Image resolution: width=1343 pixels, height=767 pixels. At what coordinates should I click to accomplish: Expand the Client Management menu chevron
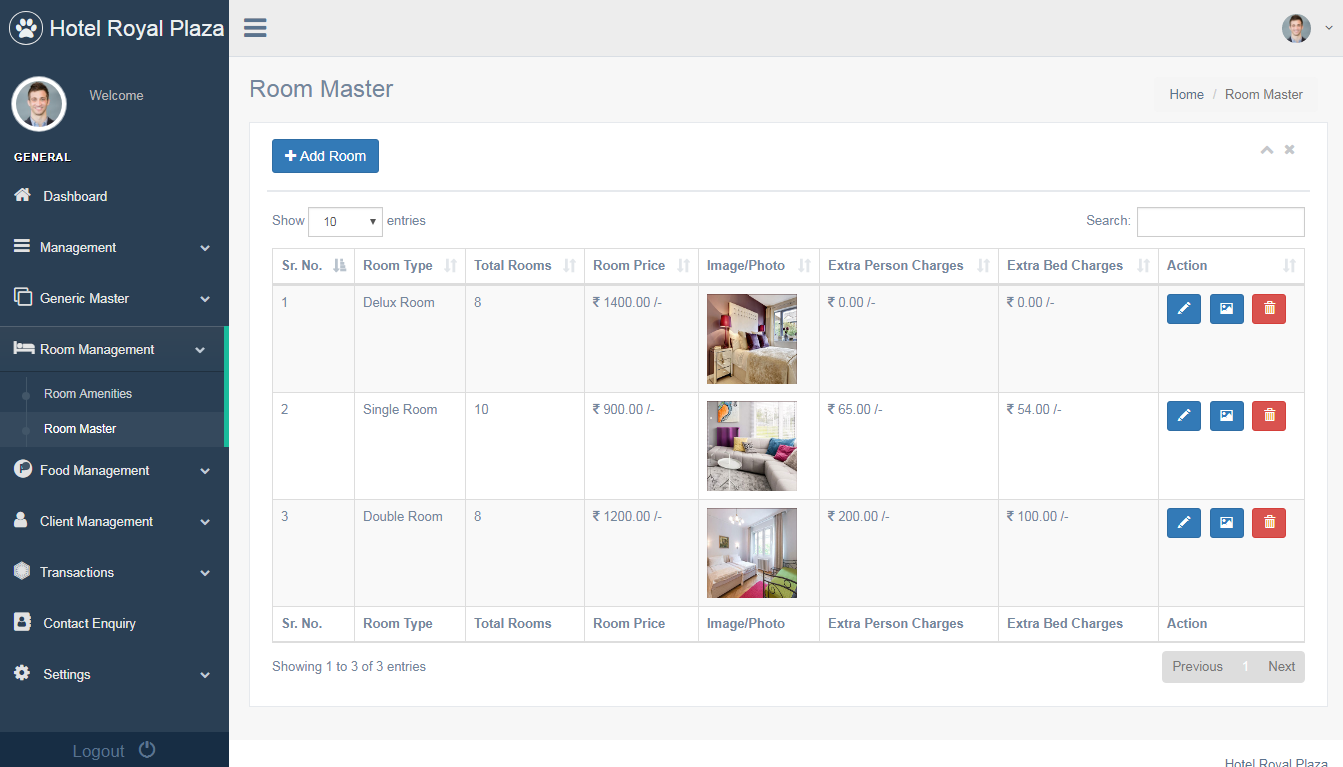(205, 522)
